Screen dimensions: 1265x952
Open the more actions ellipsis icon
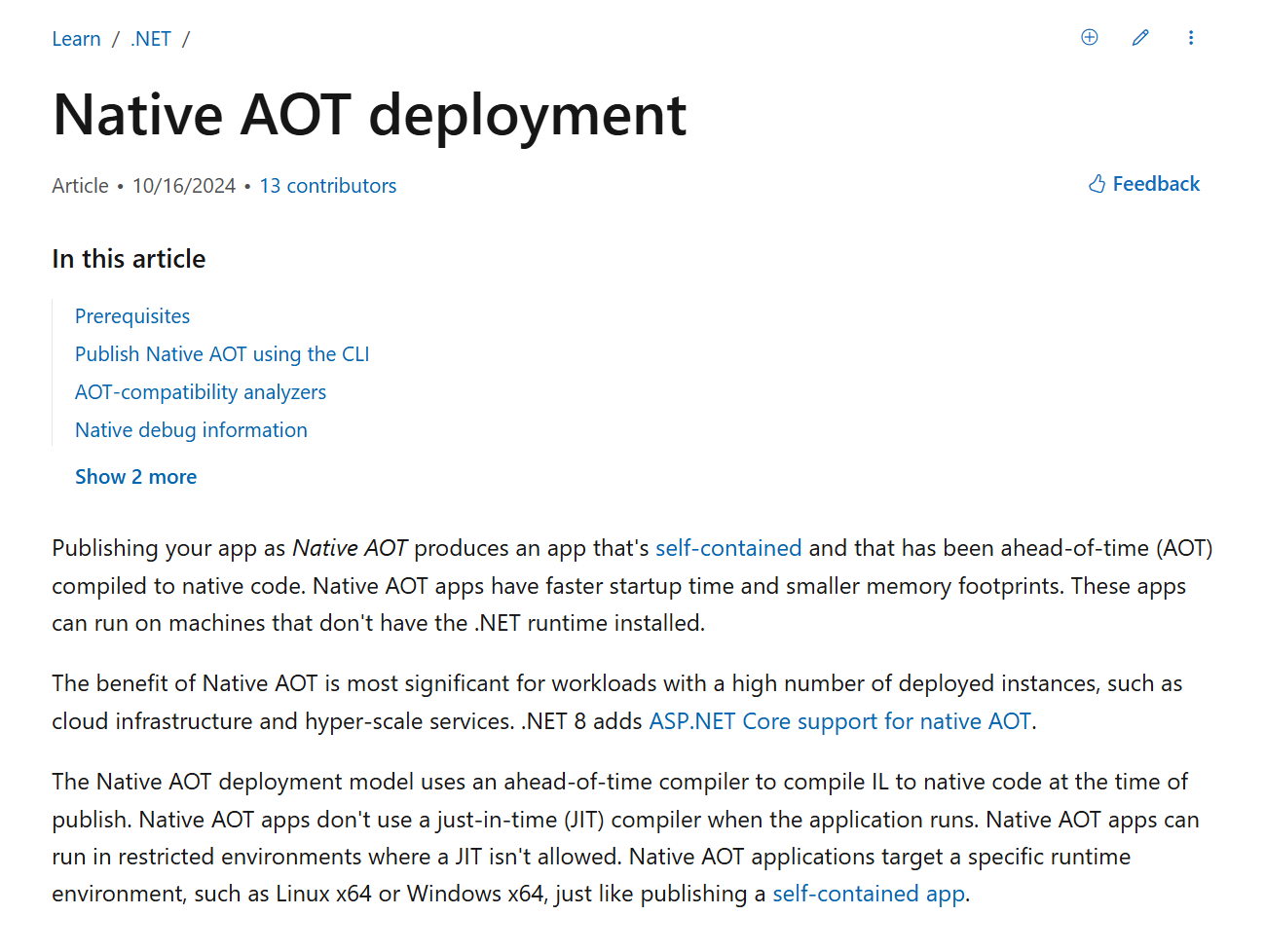tap(1191, 37)
